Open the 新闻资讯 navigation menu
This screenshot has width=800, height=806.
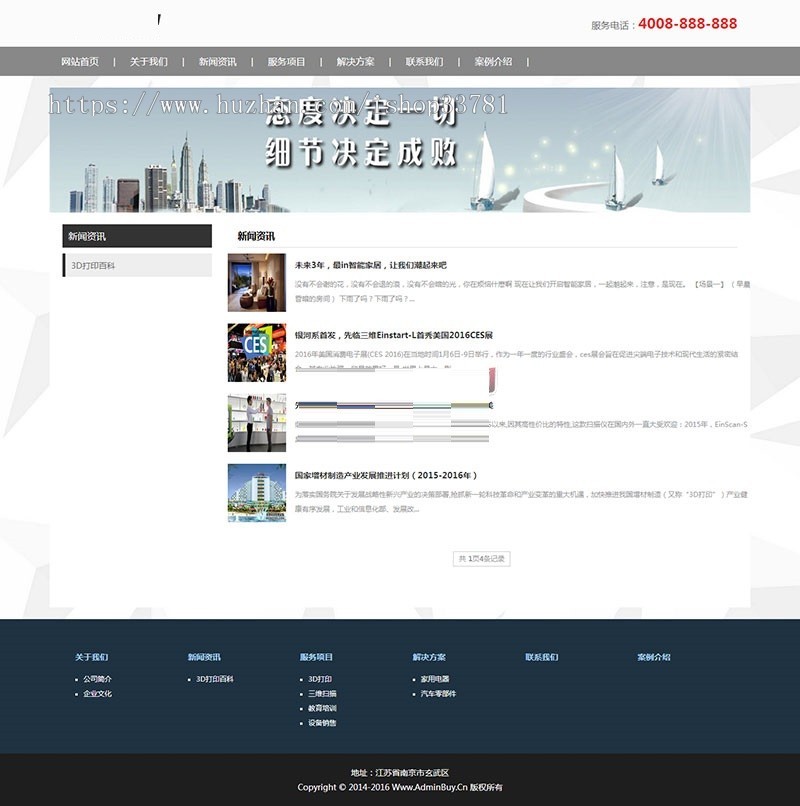click(216, 60)
